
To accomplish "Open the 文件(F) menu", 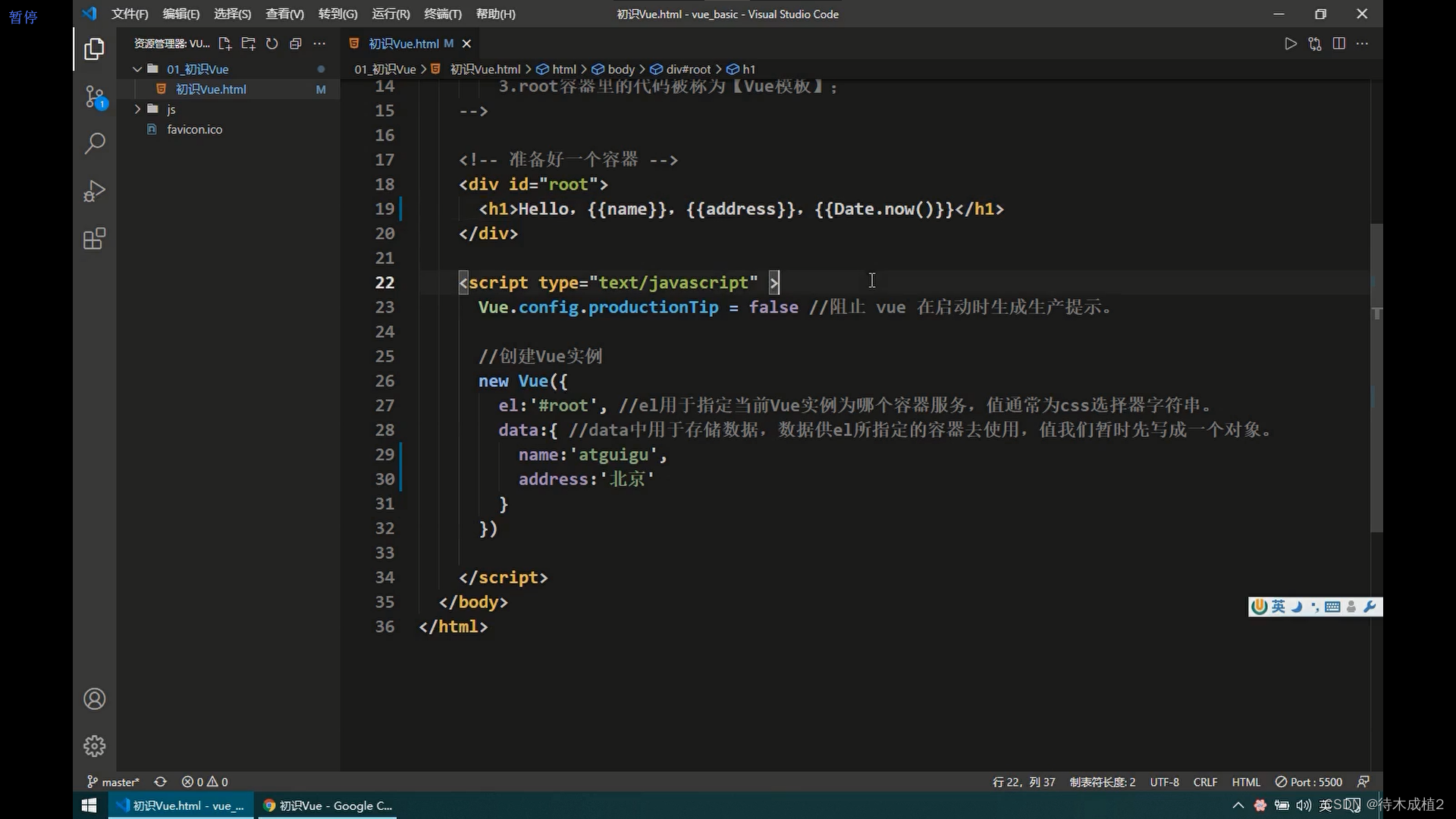I will click(130, 14).
